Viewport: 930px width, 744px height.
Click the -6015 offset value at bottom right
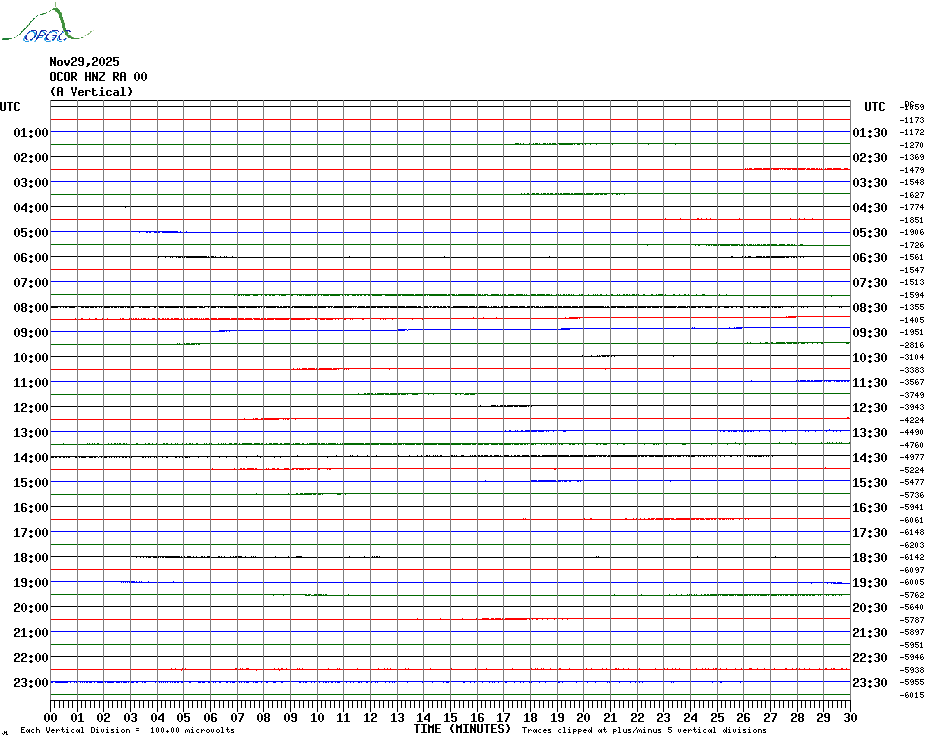[912, 695]
